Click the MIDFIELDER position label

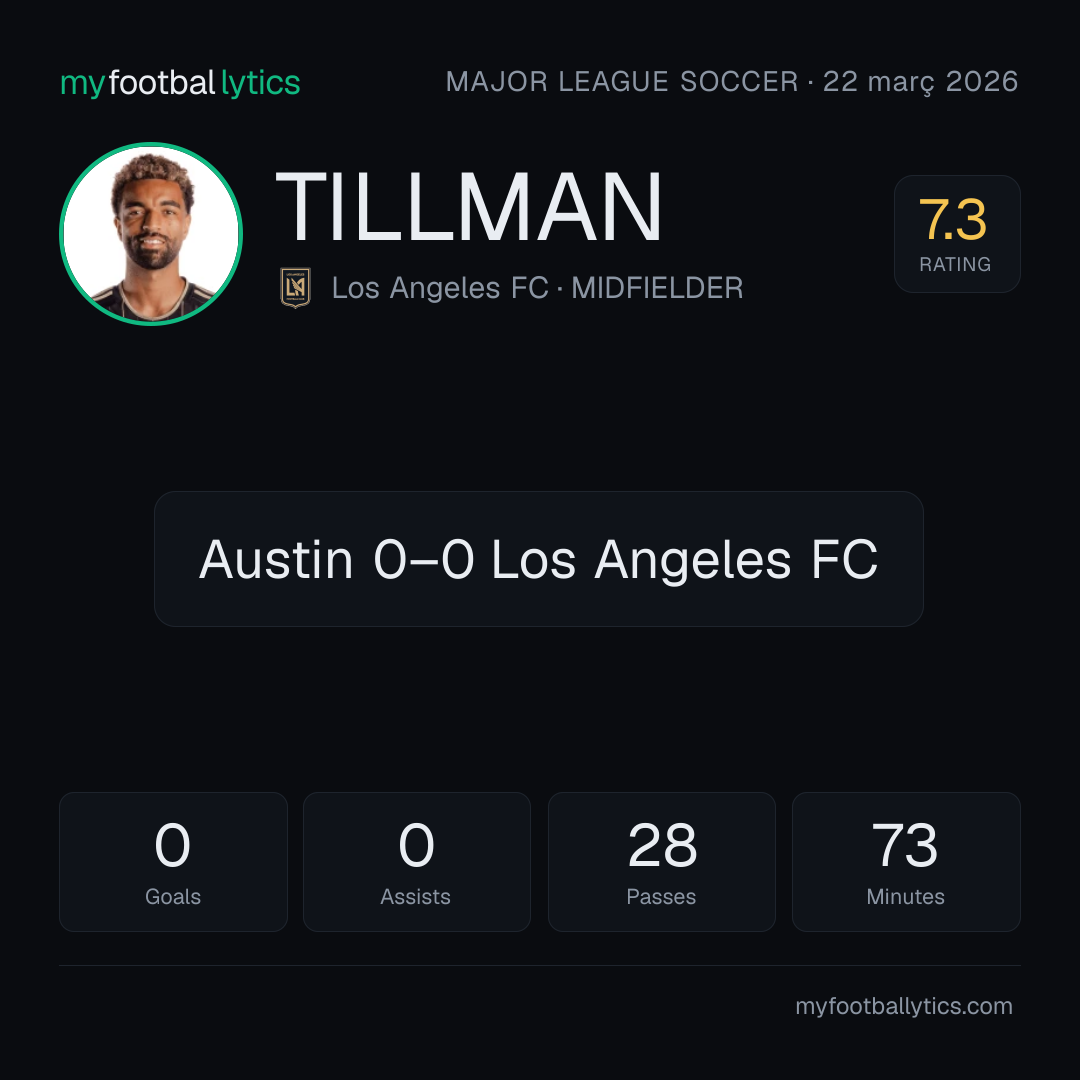tap(657, 288)
